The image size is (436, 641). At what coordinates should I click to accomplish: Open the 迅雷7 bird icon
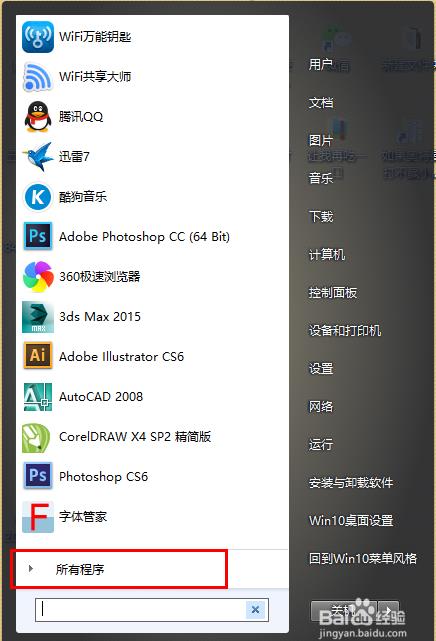click(x=38, y=157)
